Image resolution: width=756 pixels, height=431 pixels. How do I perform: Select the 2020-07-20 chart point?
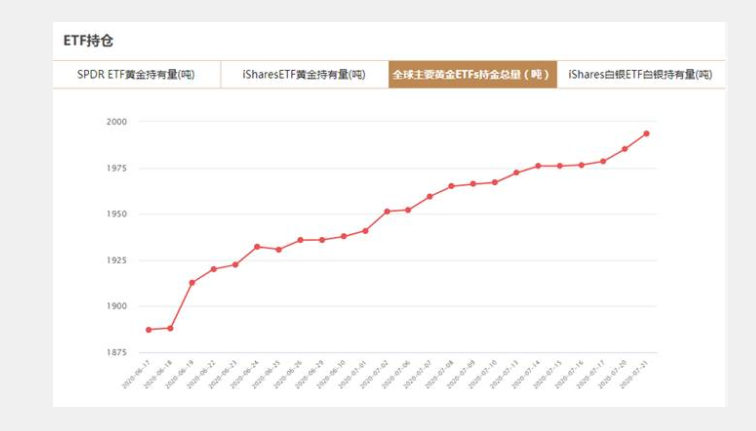(625, 149)
